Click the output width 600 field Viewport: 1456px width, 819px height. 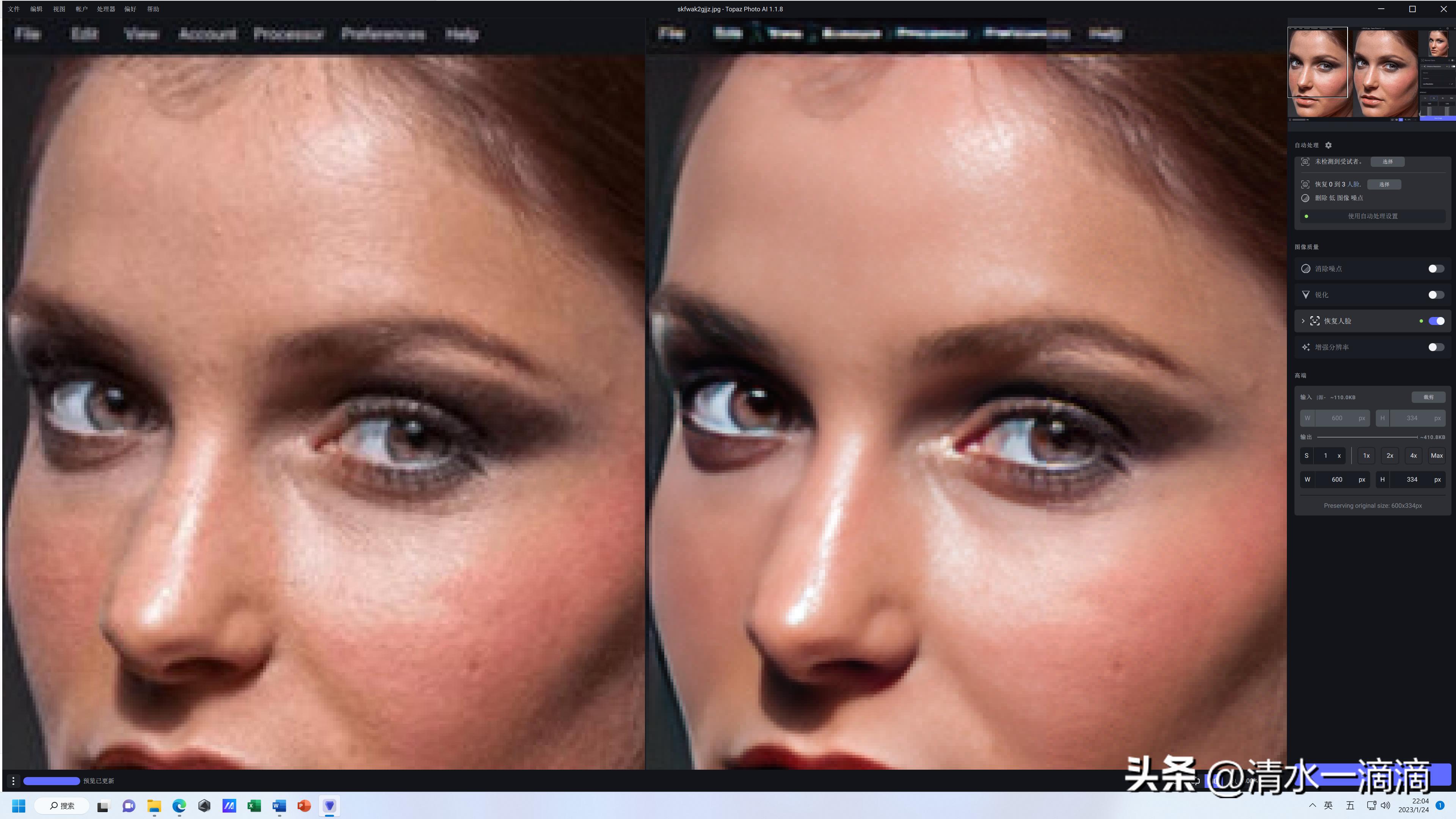pos(1337,479)
